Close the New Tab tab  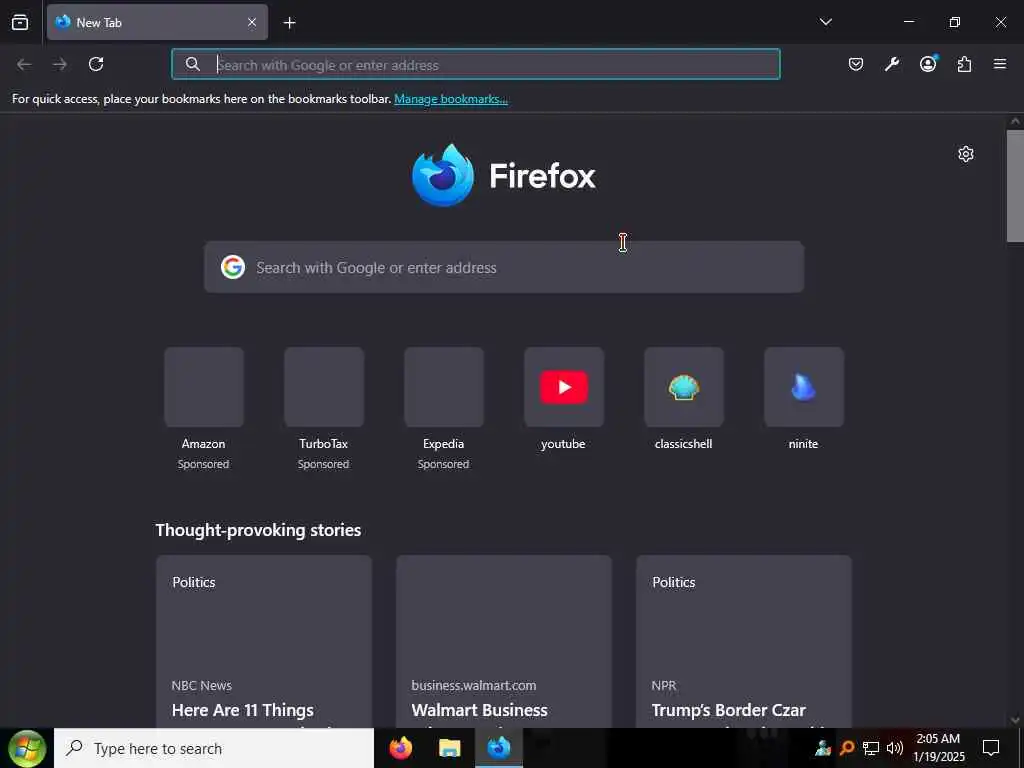[252, 22]
